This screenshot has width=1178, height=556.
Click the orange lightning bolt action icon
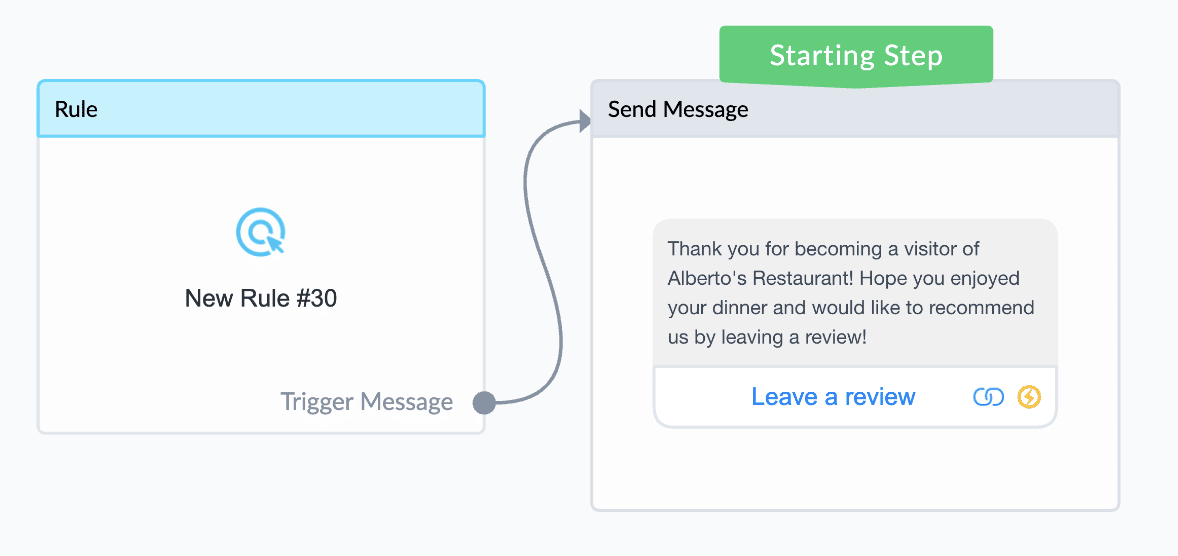[1029, 397]
